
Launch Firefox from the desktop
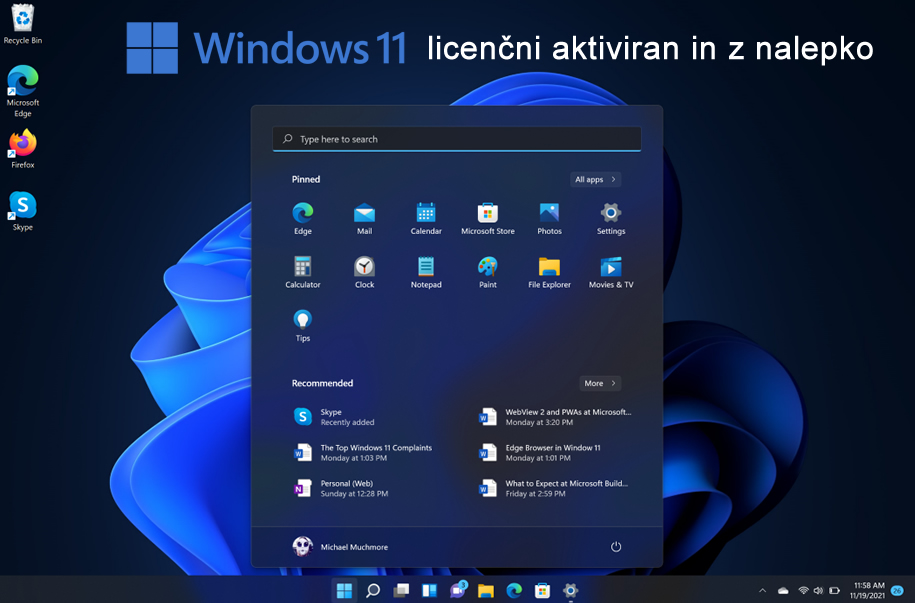click(21, 146)
